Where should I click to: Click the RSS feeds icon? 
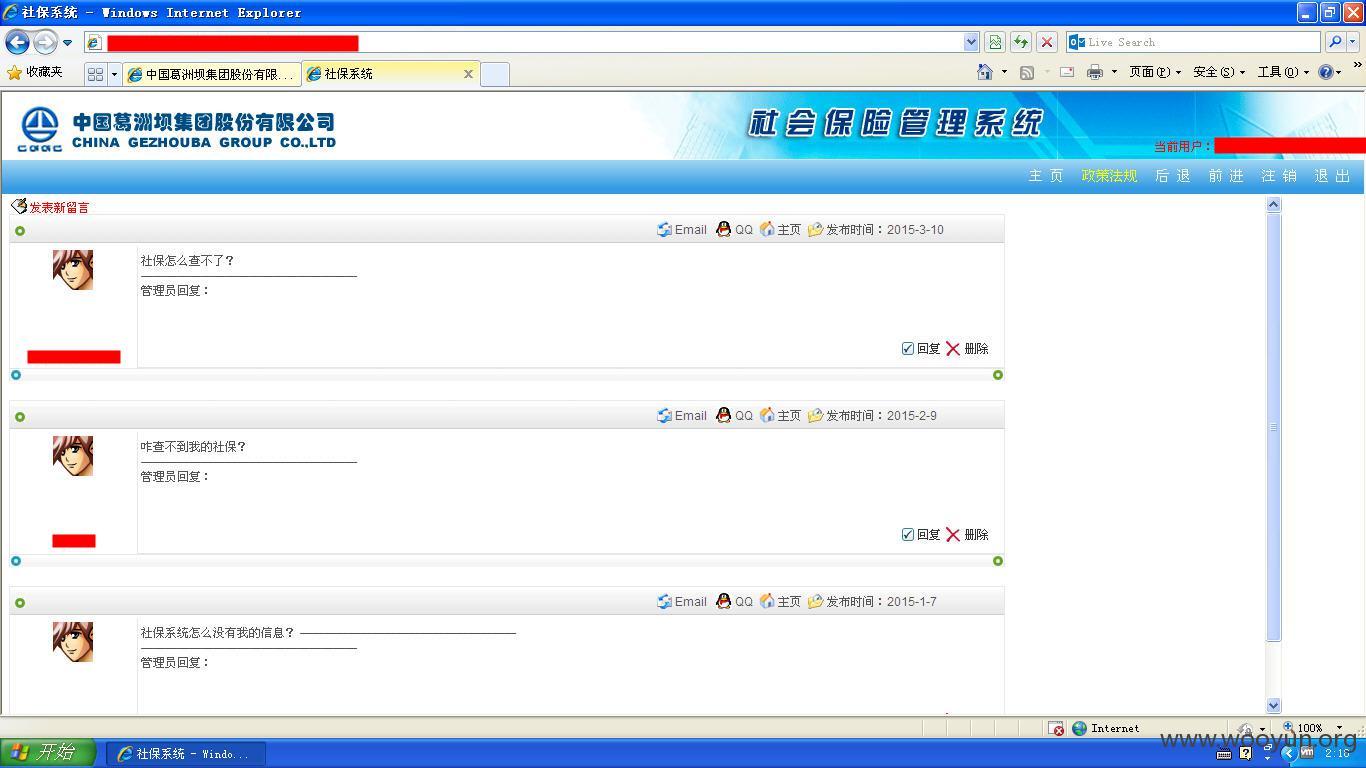click(x=1027, y=72)
